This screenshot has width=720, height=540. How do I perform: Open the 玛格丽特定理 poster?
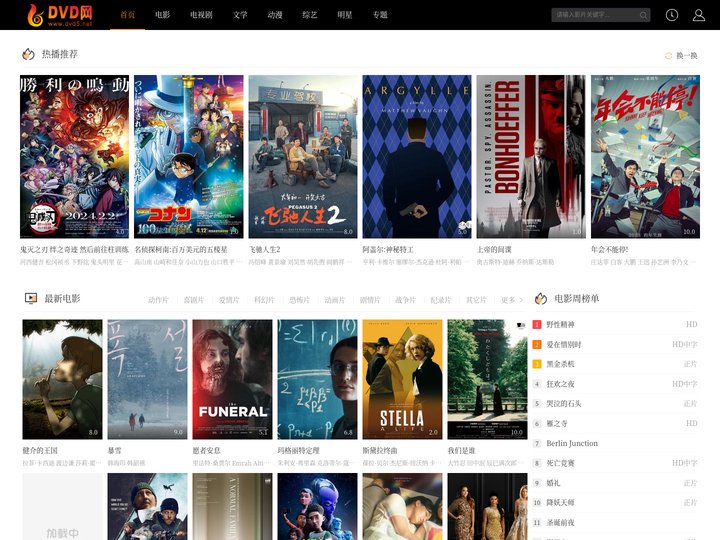coord(317,379)
